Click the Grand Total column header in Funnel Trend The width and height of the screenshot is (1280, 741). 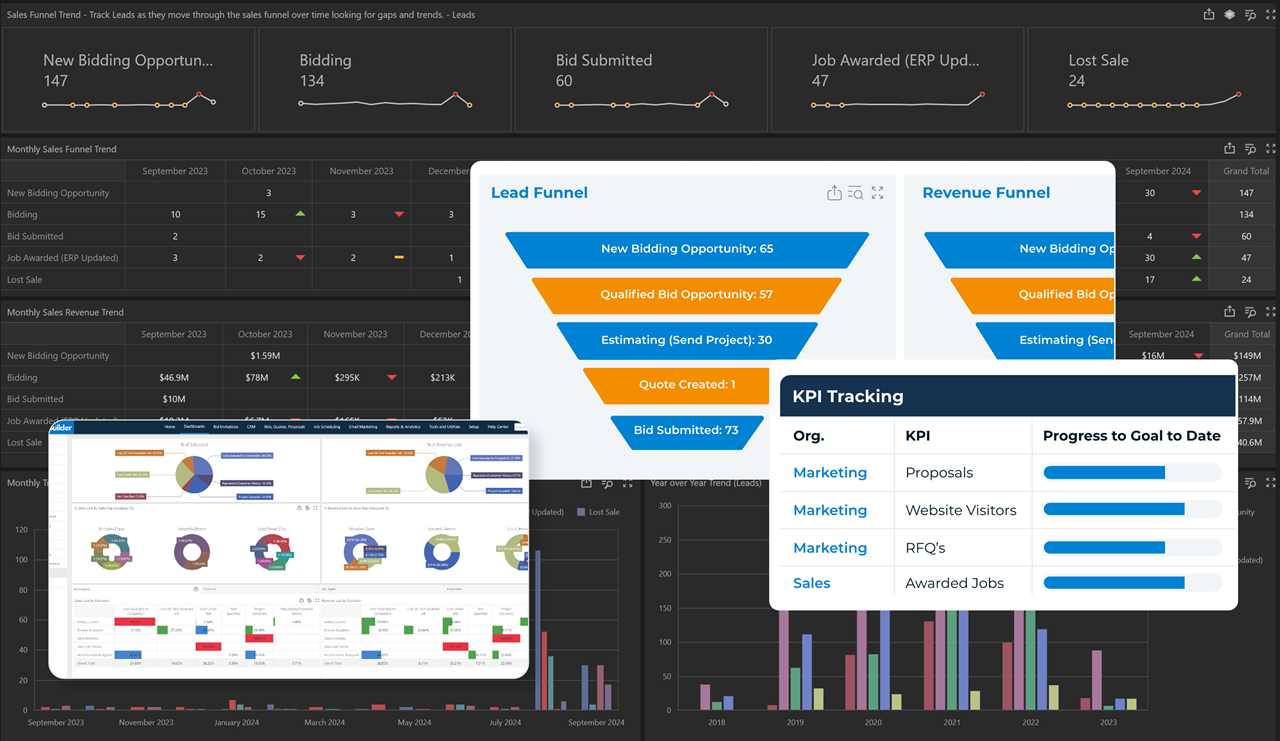(1246, 171)
